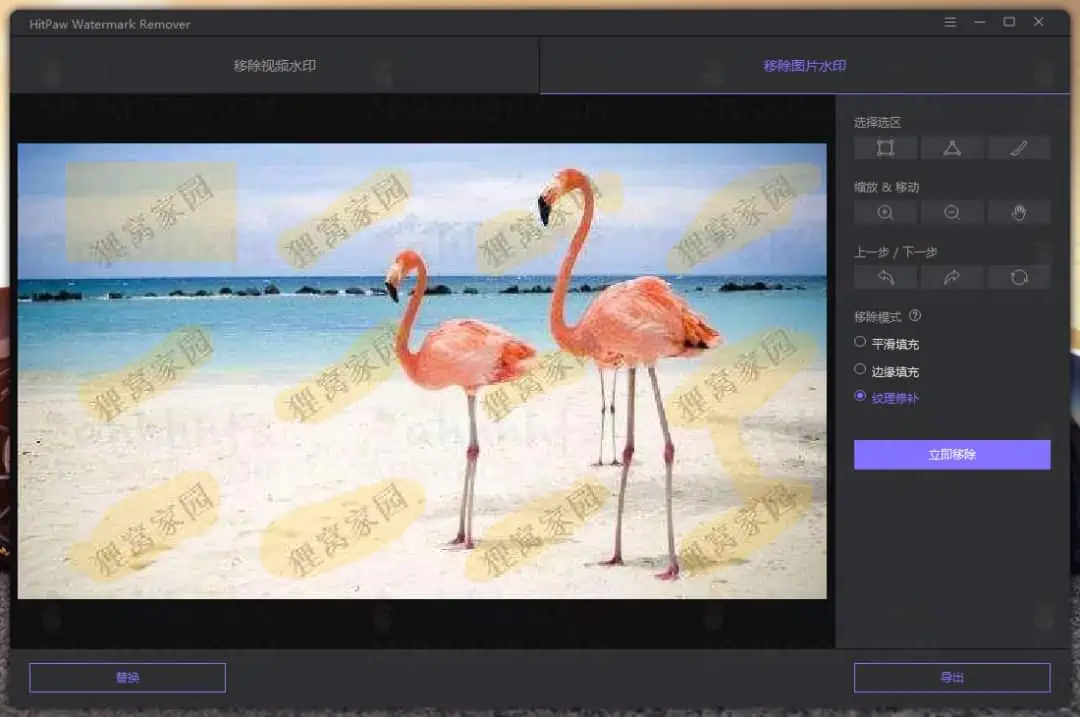Click the reset/restore circular arrow icon
Viewport: 1080px width, 717px height.
click(x=1018, y=277)
